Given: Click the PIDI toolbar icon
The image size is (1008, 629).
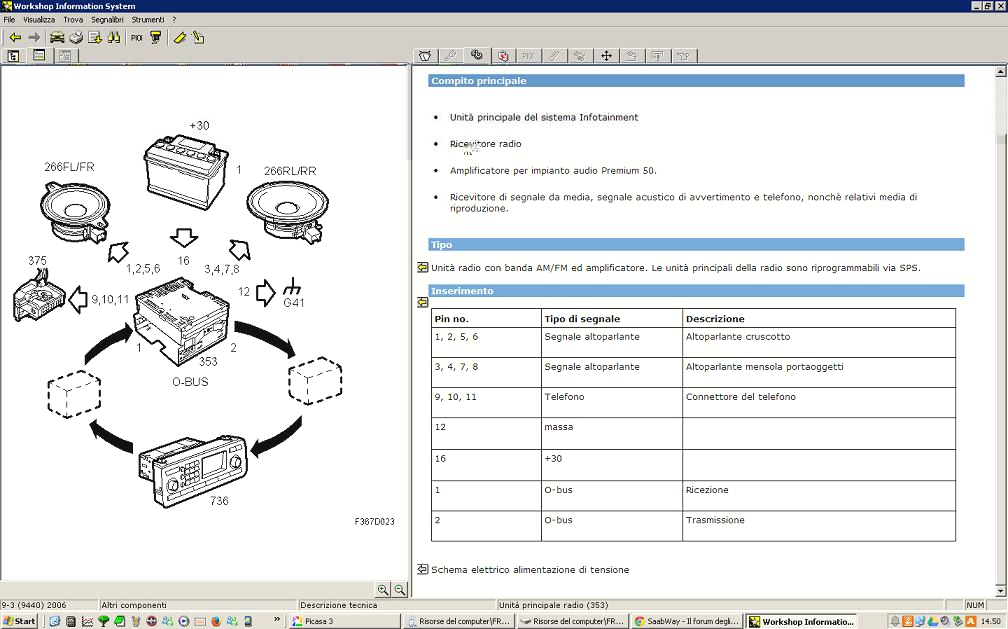Looking at the screenshot, I should tap(136, 38).
